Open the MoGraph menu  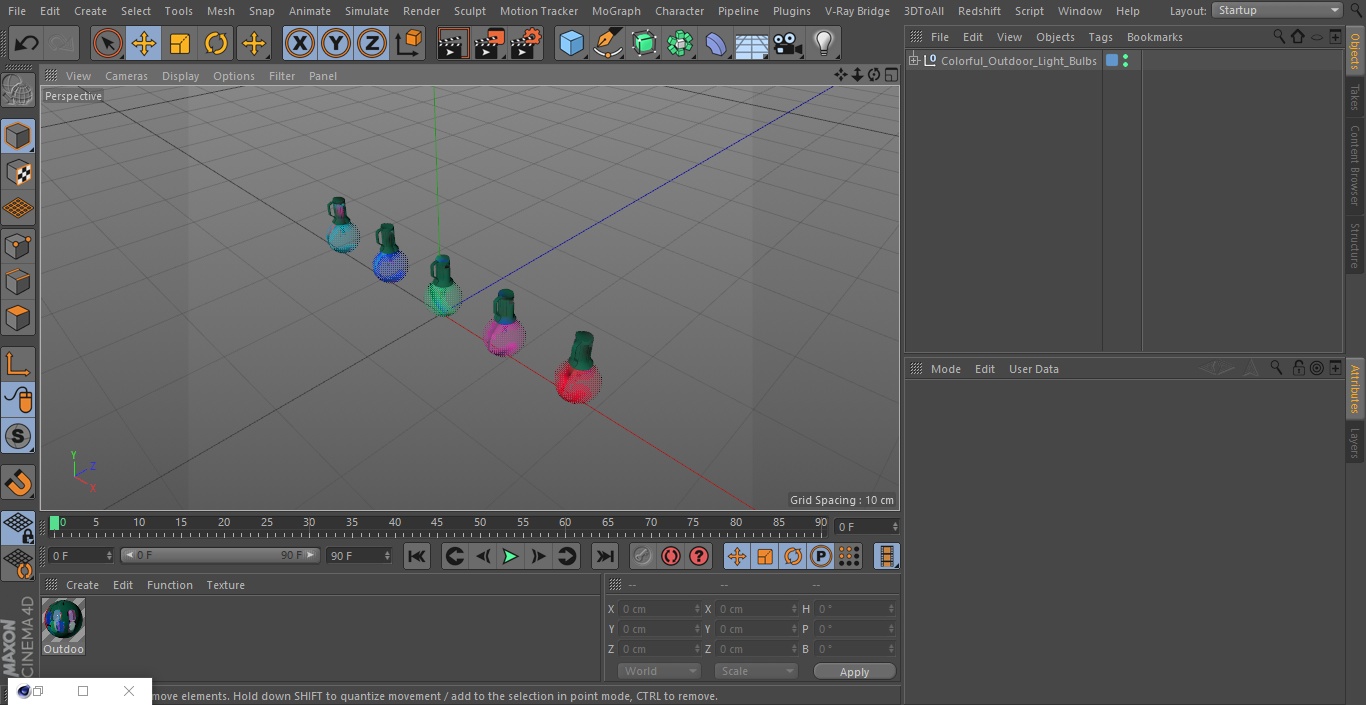616,11
